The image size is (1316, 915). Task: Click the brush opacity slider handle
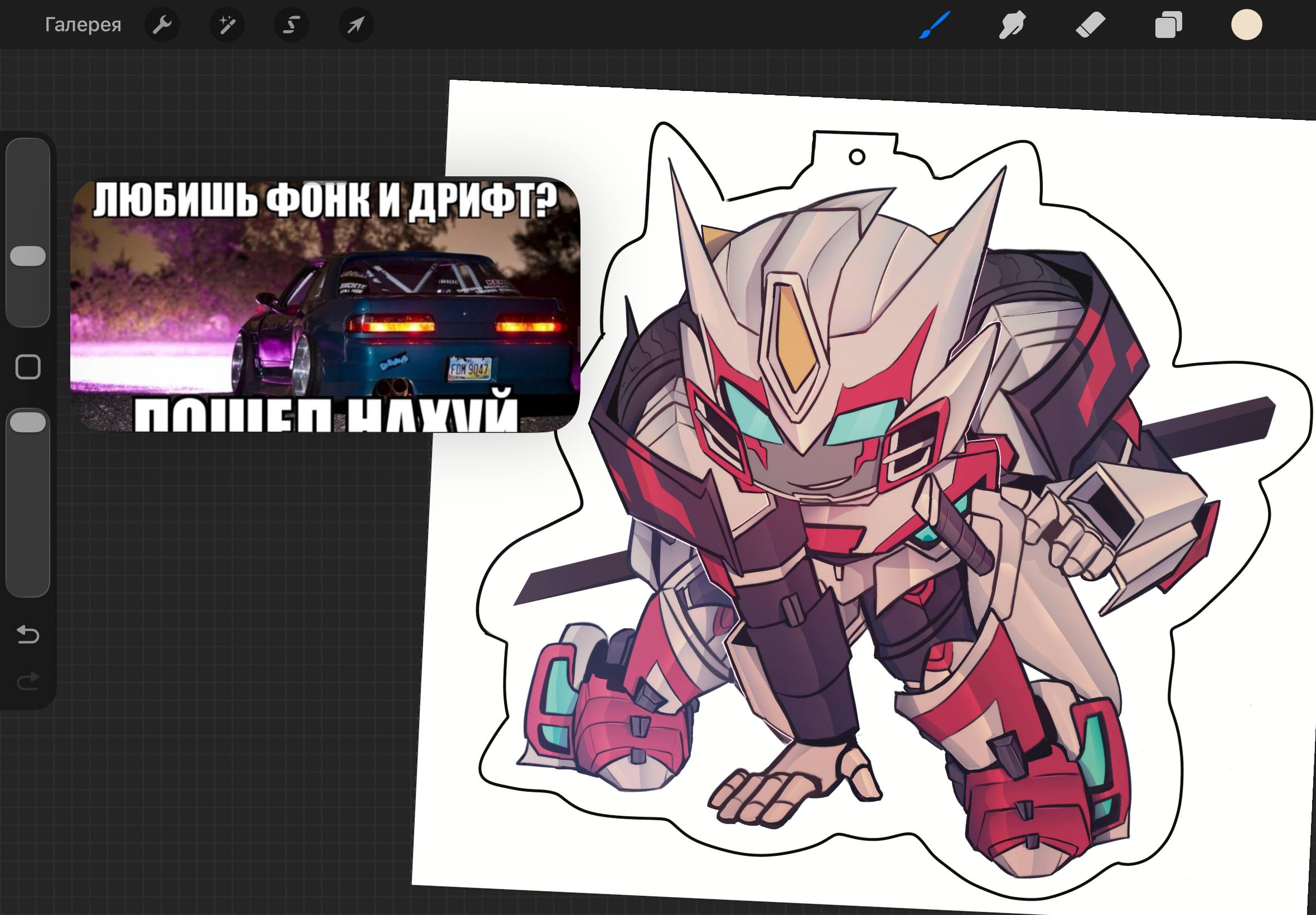(28, 422)
